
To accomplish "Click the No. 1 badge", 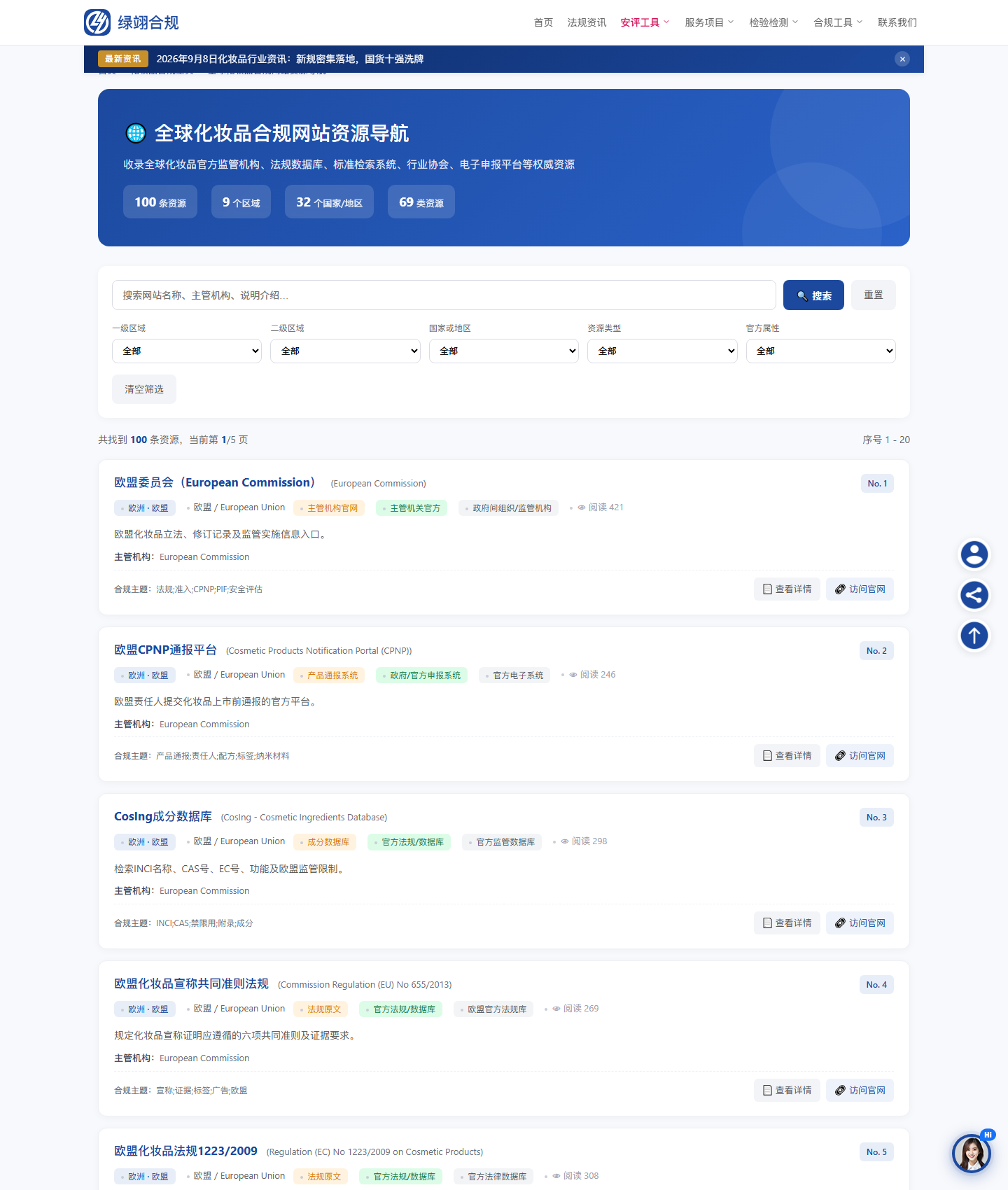I will point(877,484).
